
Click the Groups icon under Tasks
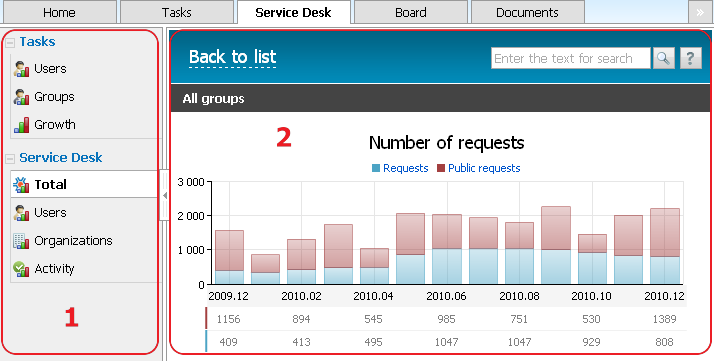point(21,97)
